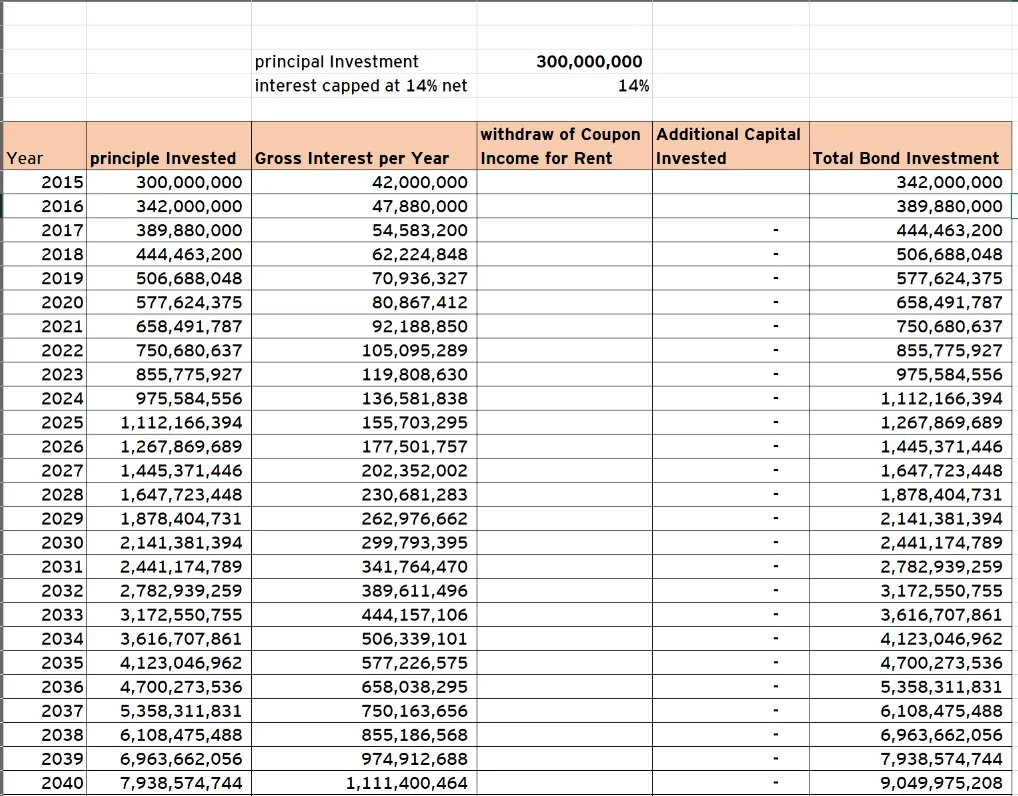Select gross interest value 42,000,000
Screen dimensions: 1018x796
point(364,182)
